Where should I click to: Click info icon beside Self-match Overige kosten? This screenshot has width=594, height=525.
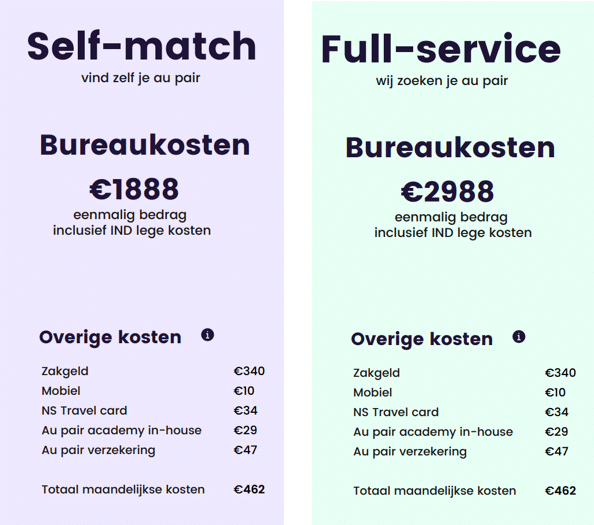click(x=207, y=335)
